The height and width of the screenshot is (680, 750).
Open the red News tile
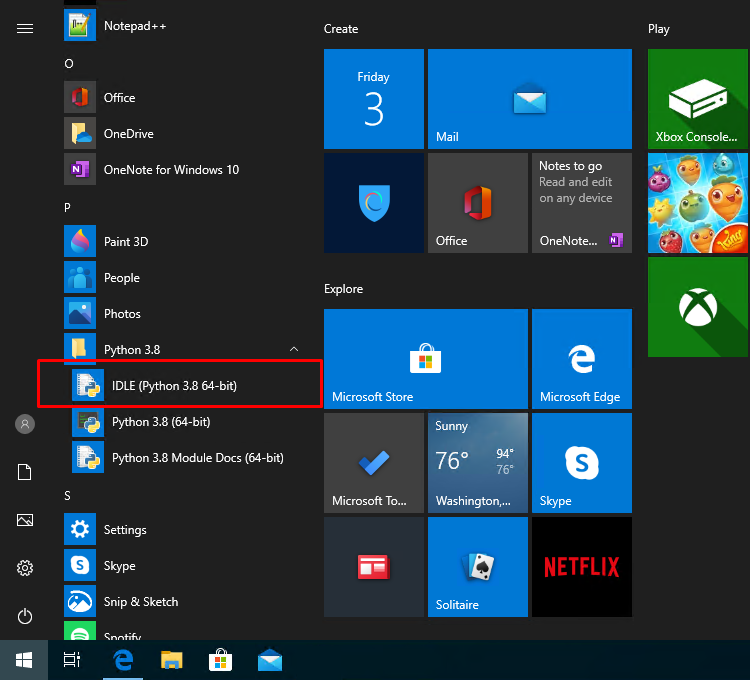point(374,567)
